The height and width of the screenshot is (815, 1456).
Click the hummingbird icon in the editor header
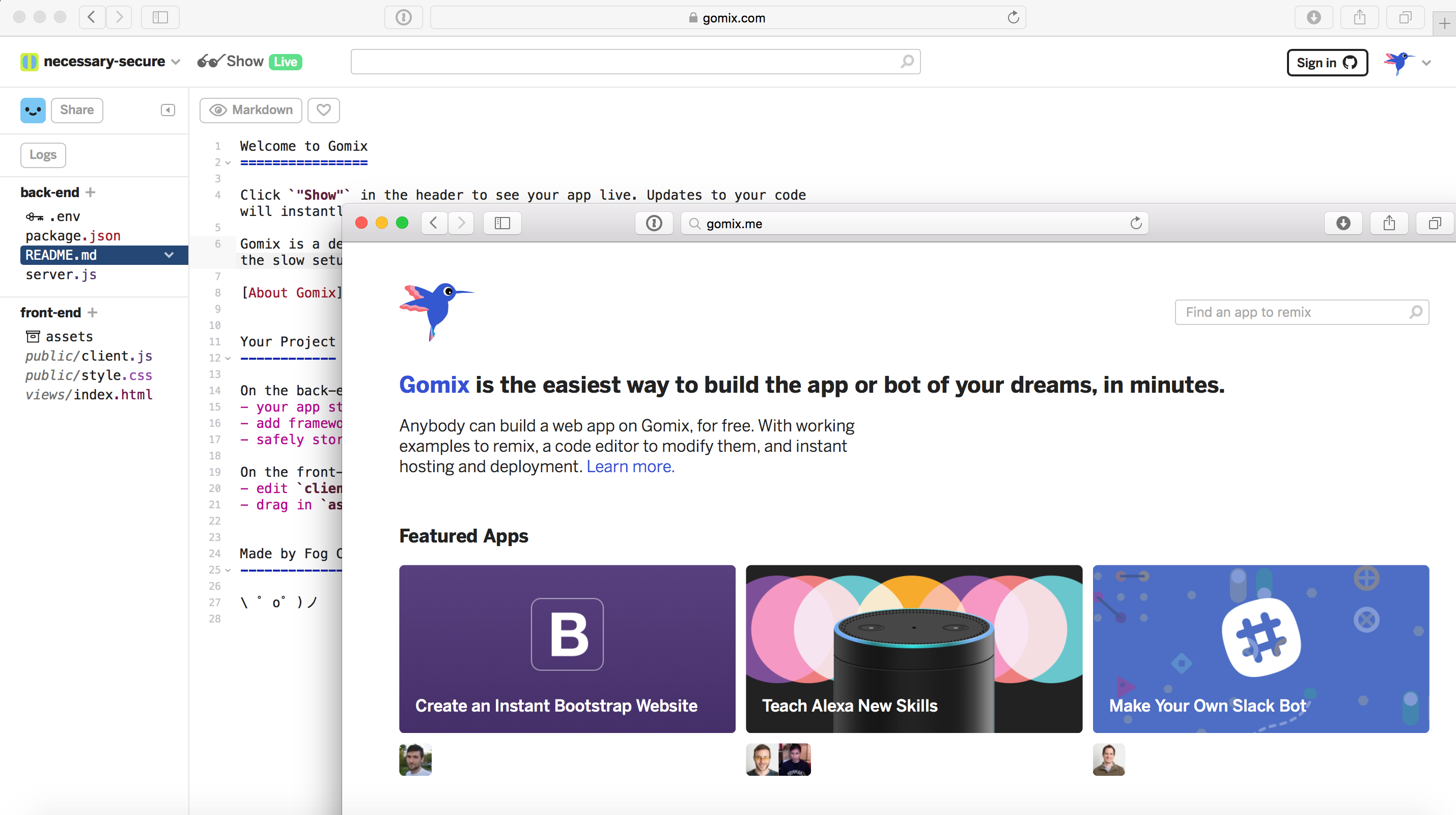1398,62
